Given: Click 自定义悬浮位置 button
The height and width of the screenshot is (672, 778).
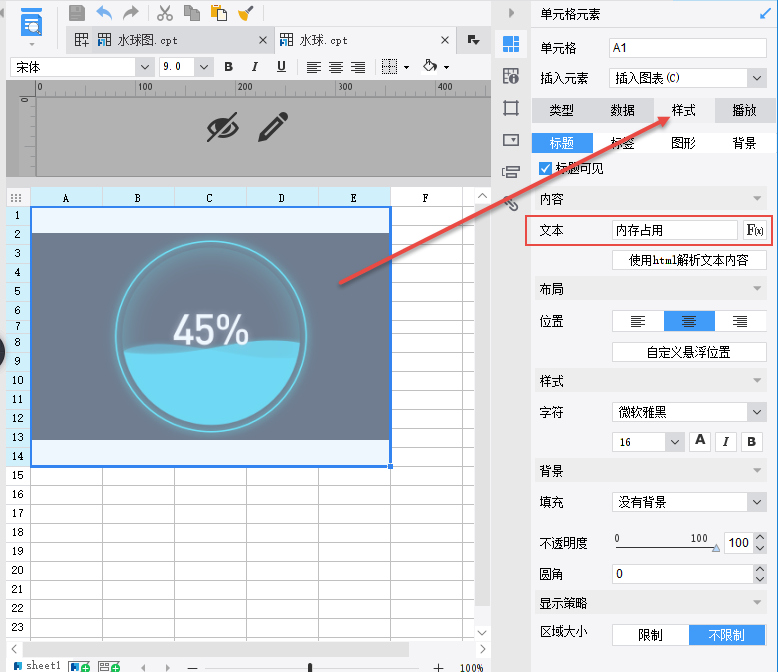Looking at the screenshot, I should 689,352.
